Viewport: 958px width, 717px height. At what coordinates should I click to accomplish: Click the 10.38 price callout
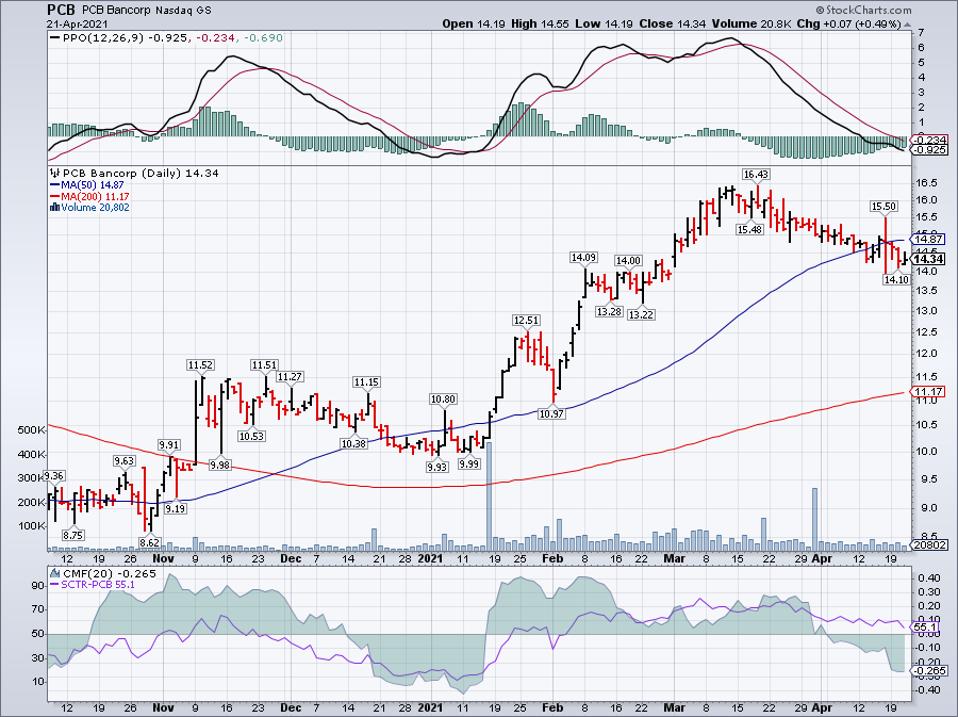(354, 444)
